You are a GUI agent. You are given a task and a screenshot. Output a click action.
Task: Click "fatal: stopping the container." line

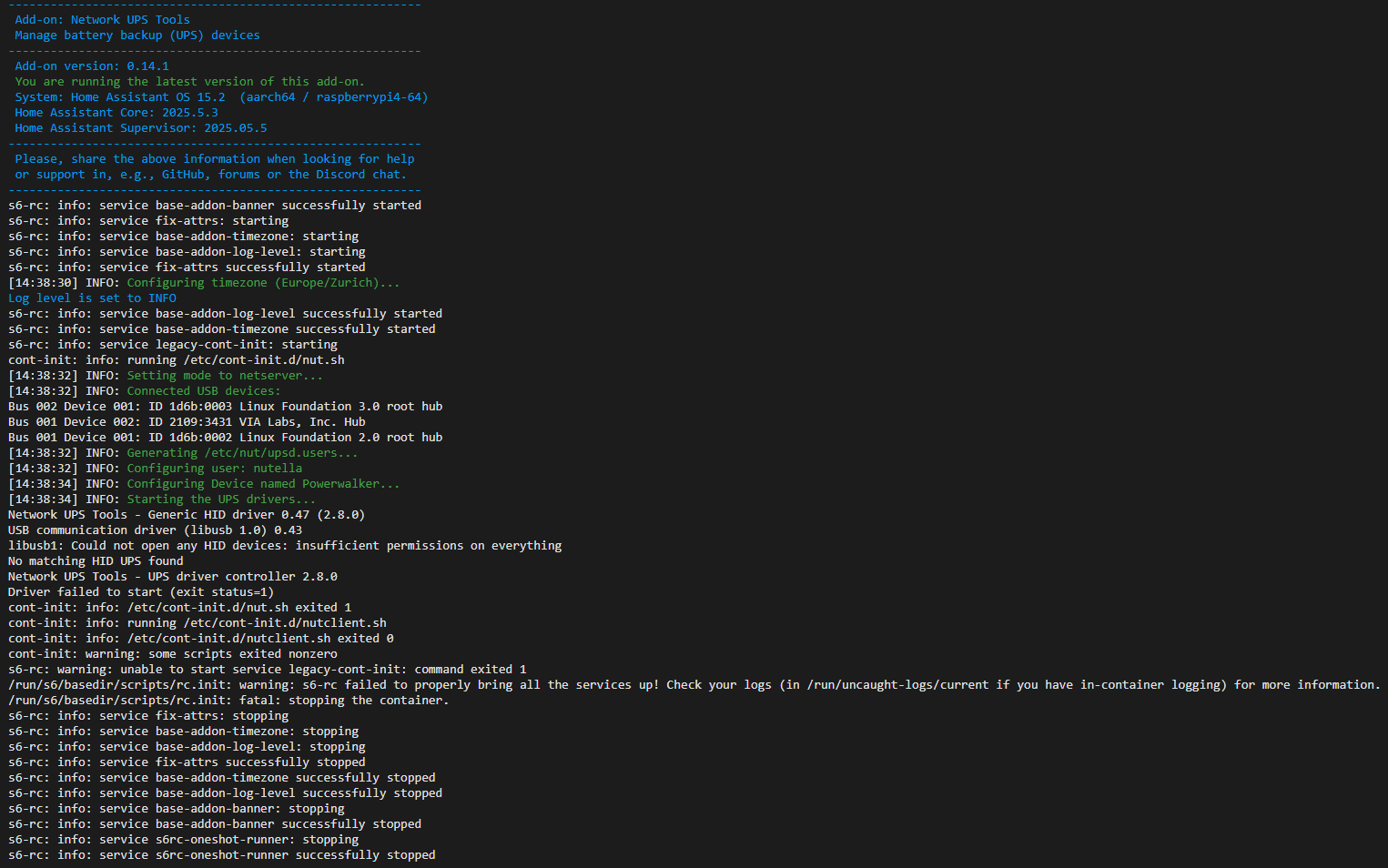(x=228, y=700)
